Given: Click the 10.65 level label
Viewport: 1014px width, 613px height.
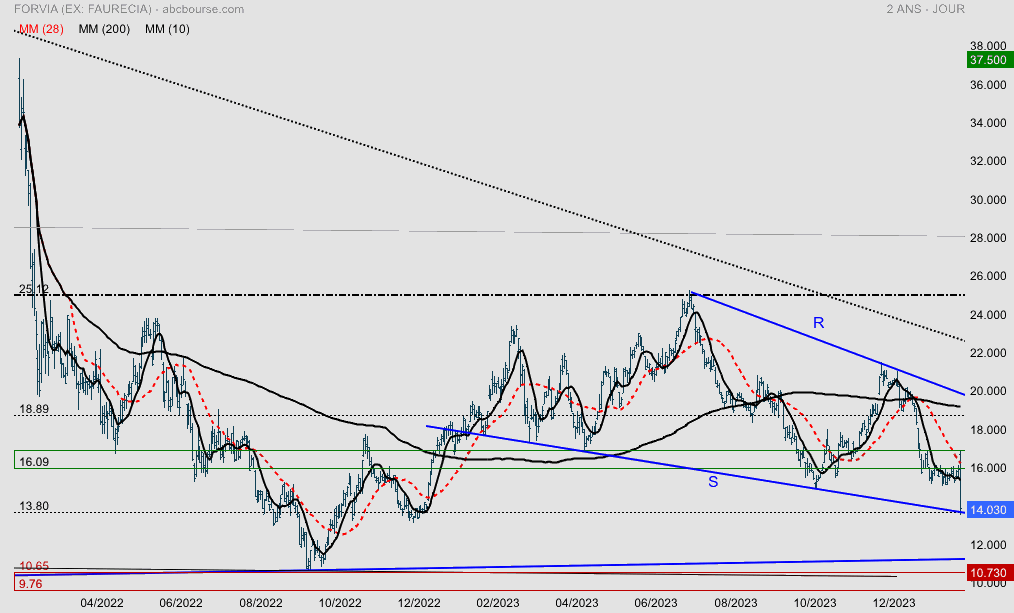Looking at the screenshot, I should click(x=34, y=566).
